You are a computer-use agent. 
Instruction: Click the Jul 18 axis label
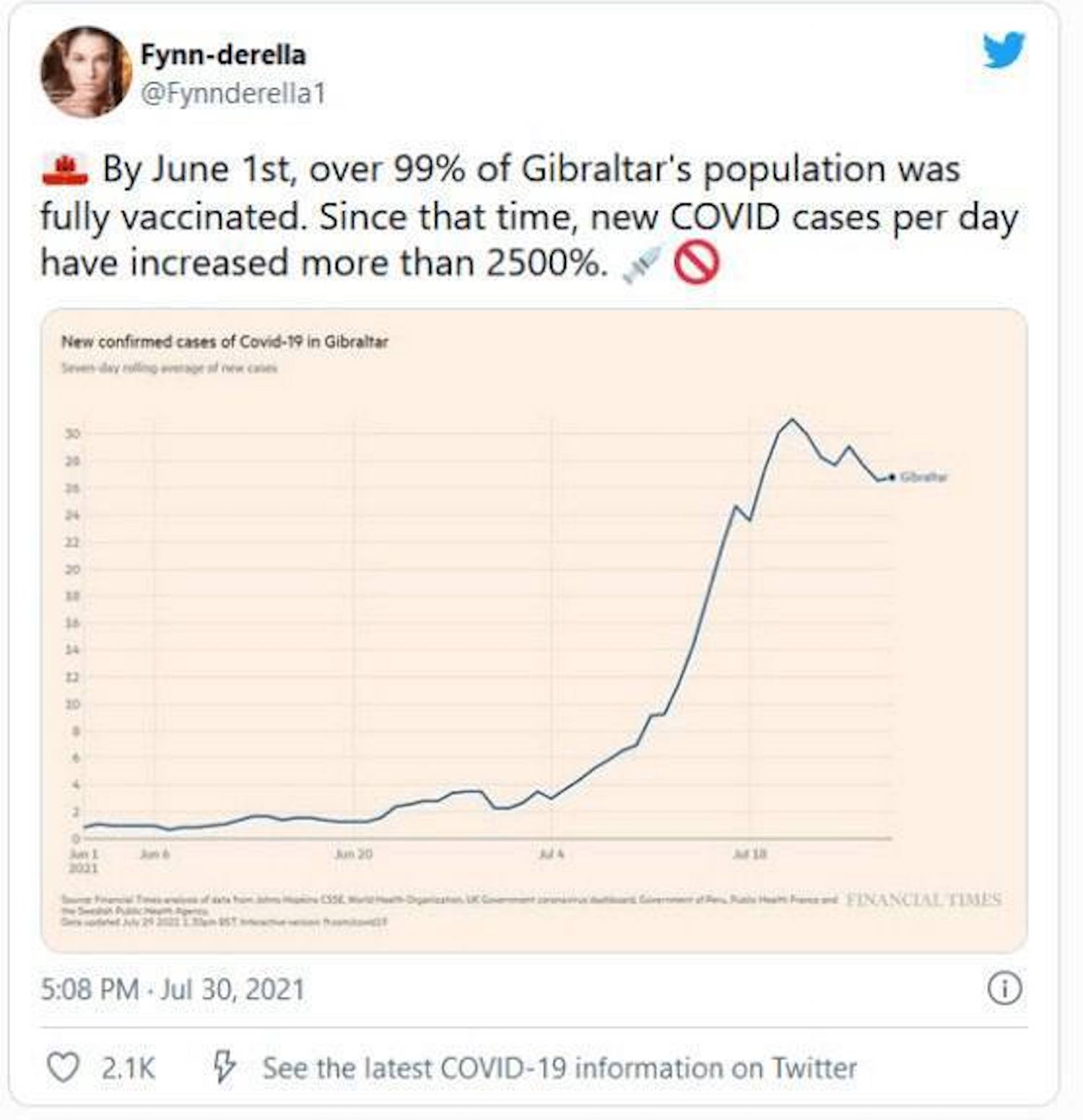pos(749,854)
